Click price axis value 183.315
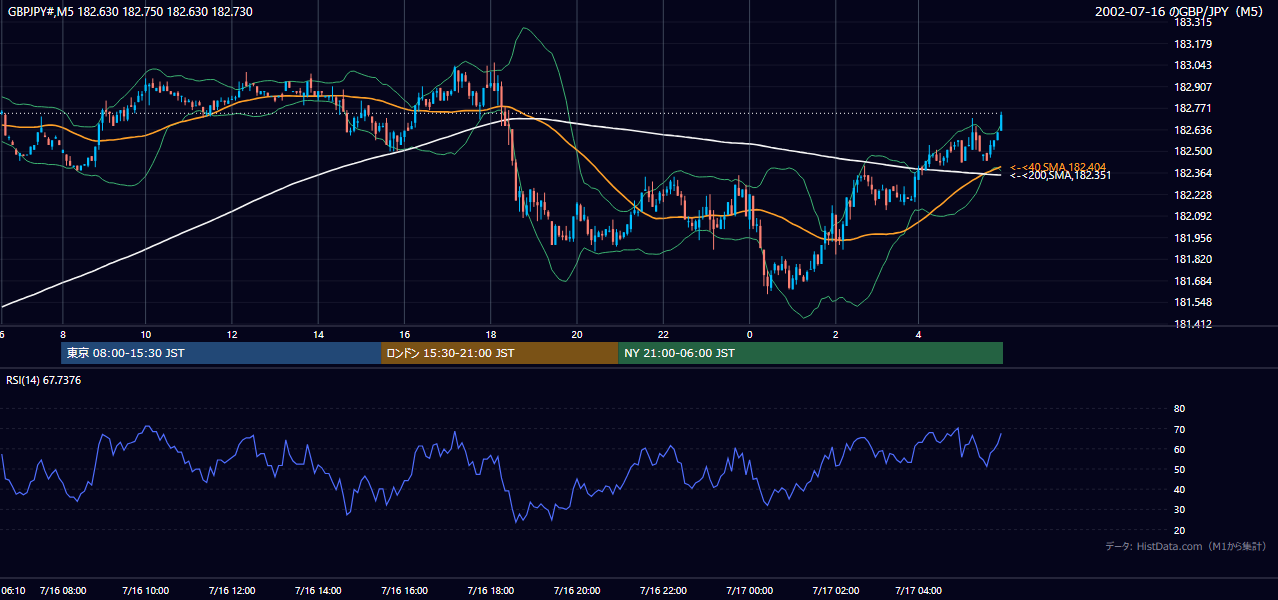This screenshot has height=600, width=1278. 1192,22
